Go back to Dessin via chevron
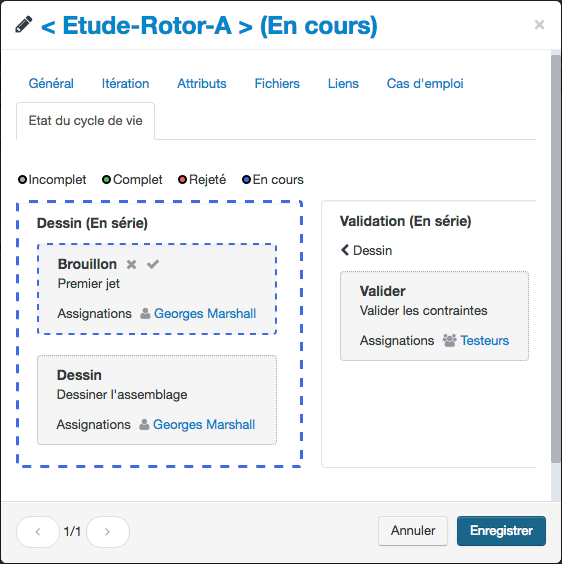Screen dimensions: 562x564 tap(345, 250)
